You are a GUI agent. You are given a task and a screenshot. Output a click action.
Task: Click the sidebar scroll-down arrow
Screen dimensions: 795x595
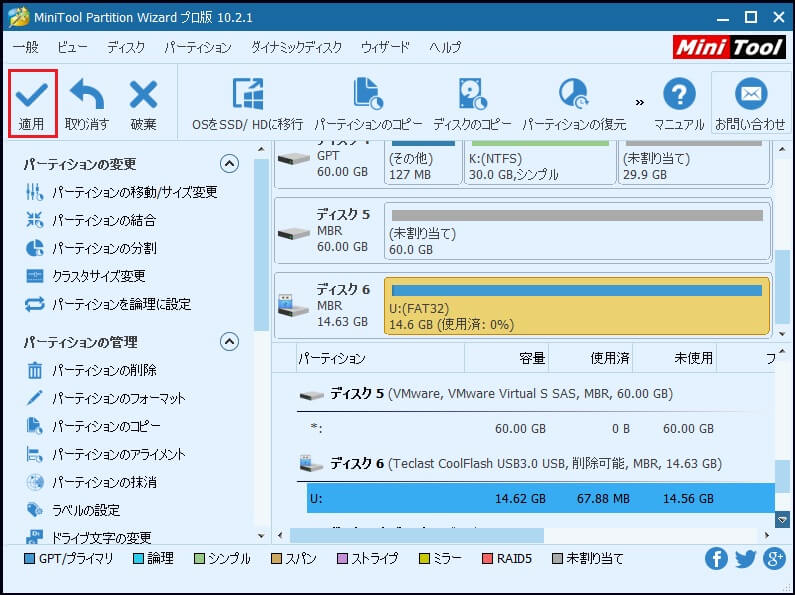pyautogui.click(x=261, y=536)
